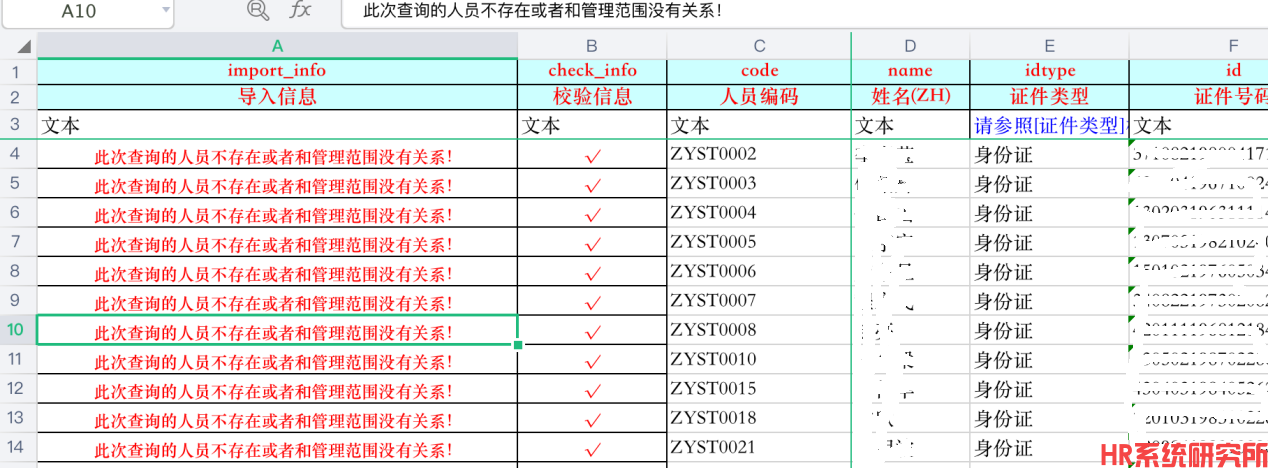Click the check_info header cell
This screenshot has width=1268, height=468.
point(592,71)
